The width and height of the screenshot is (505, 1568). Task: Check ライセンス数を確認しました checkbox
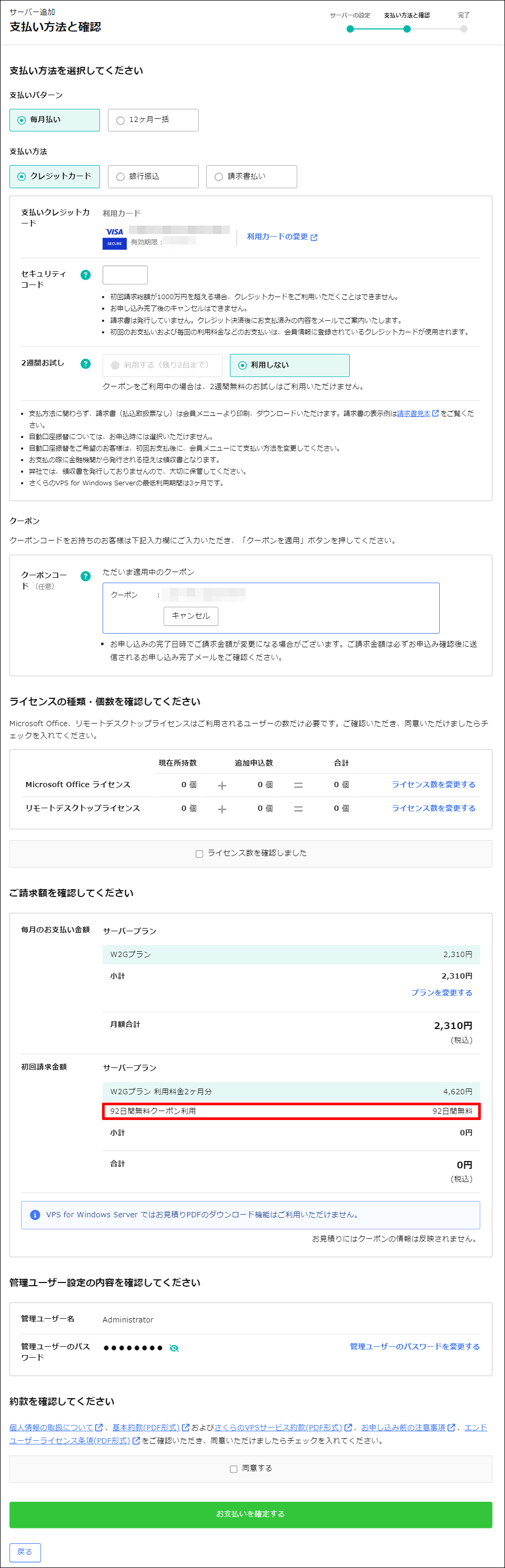click(x=199, y=853)
